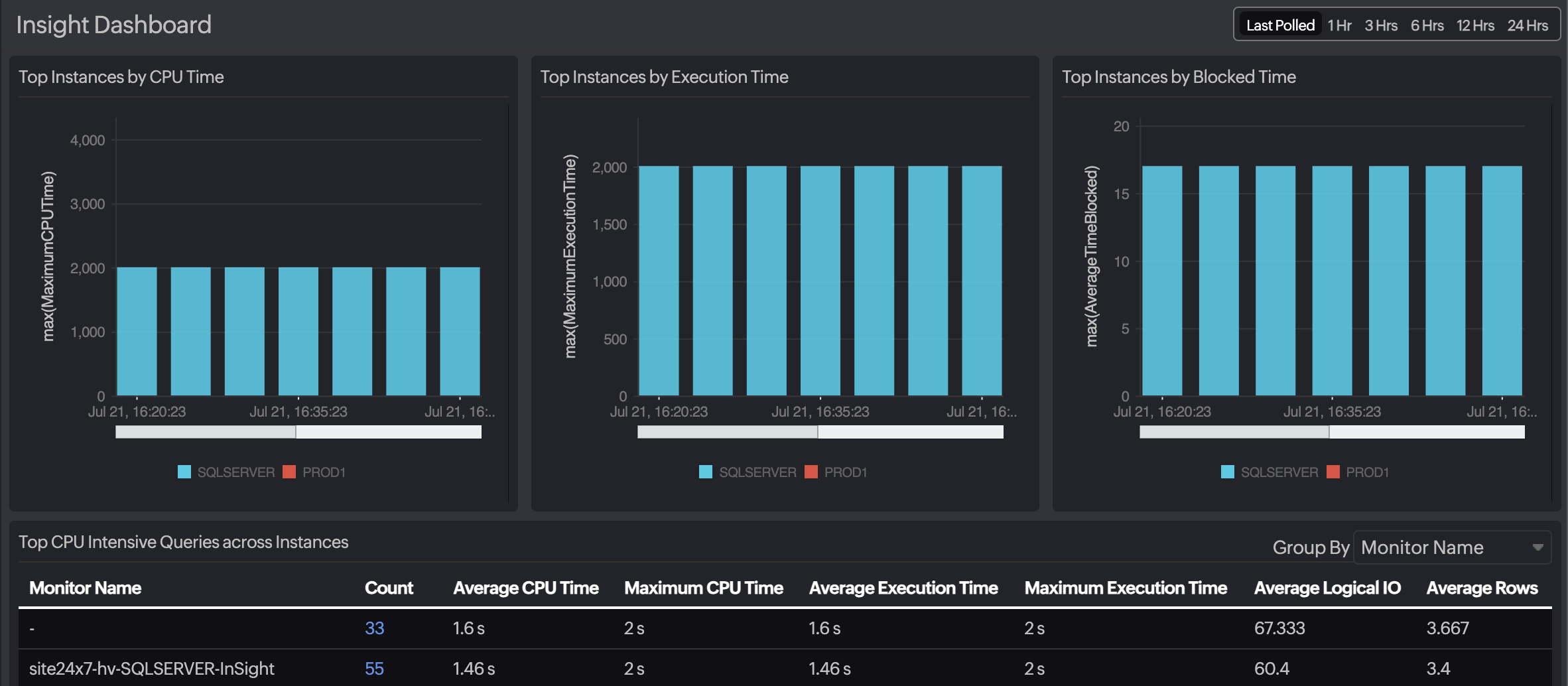Click the PROD1 legend swatch under CPU Time chart
Image resolution: width=1568 pixels, height=686 pixels.
pyautogui.click(x=288, y=472)
